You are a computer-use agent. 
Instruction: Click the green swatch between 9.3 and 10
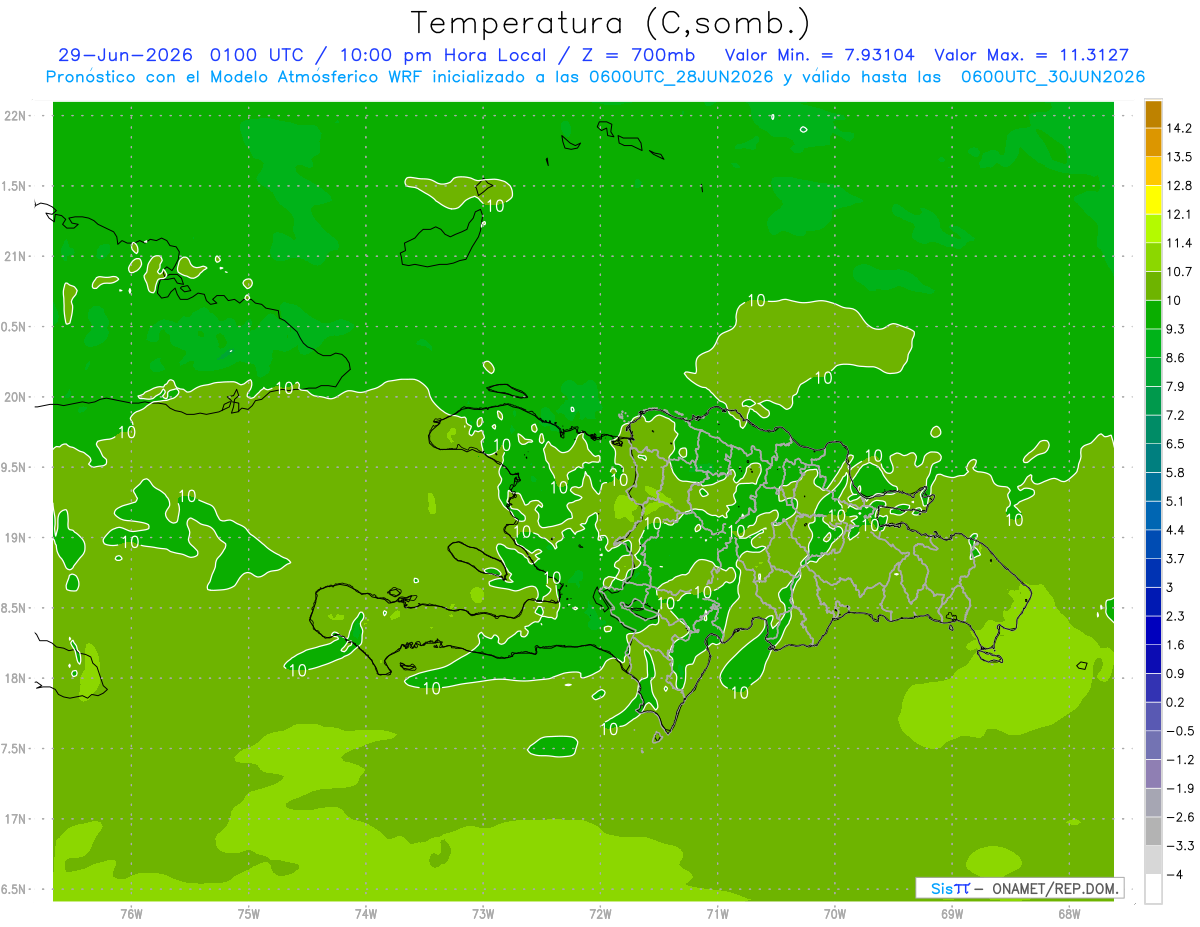pyautogui.click(x=1153, y=315)
